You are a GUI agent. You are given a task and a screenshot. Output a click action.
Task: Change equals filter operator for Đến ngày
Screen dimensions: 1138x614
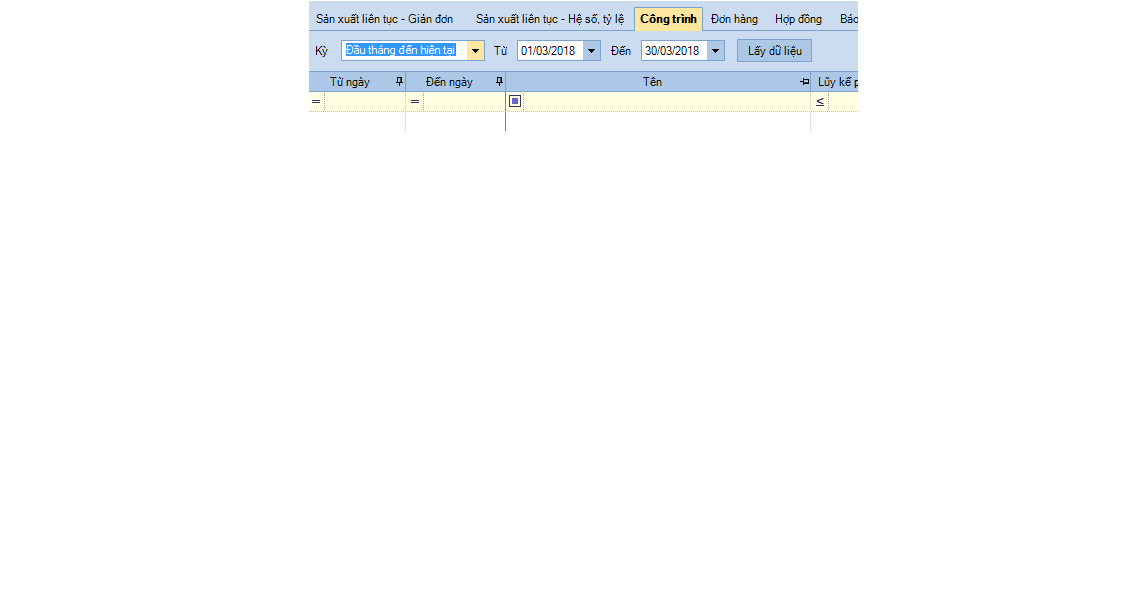(x=415, y=102)
